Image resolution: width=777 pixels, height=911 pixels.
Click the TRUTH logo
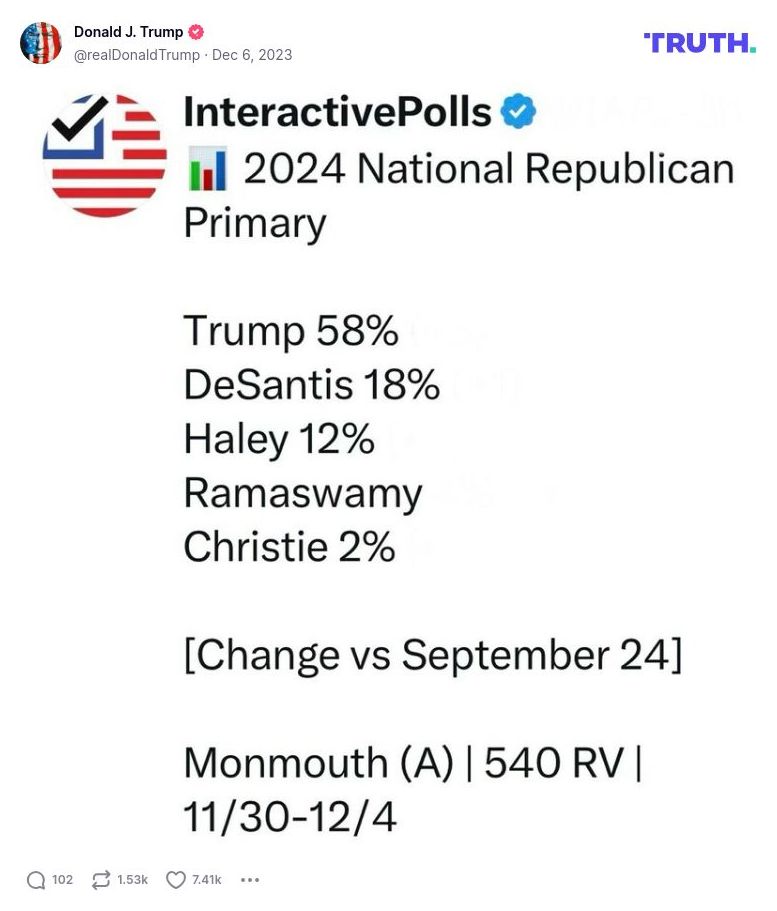point(699,42)
